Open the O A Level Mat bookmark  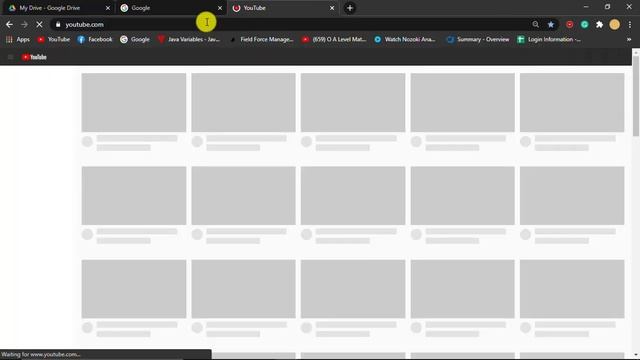coord(334,39)
